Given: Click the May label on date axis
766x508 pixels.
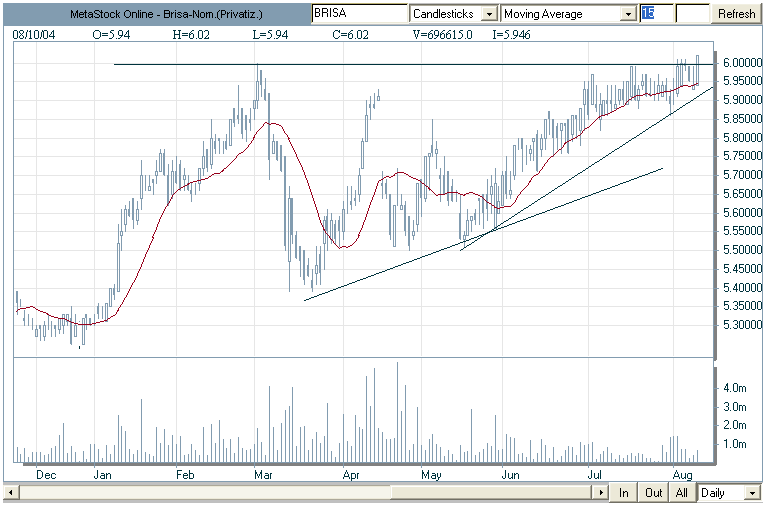Looking at the screenshot, I should [x=431, y=474].
